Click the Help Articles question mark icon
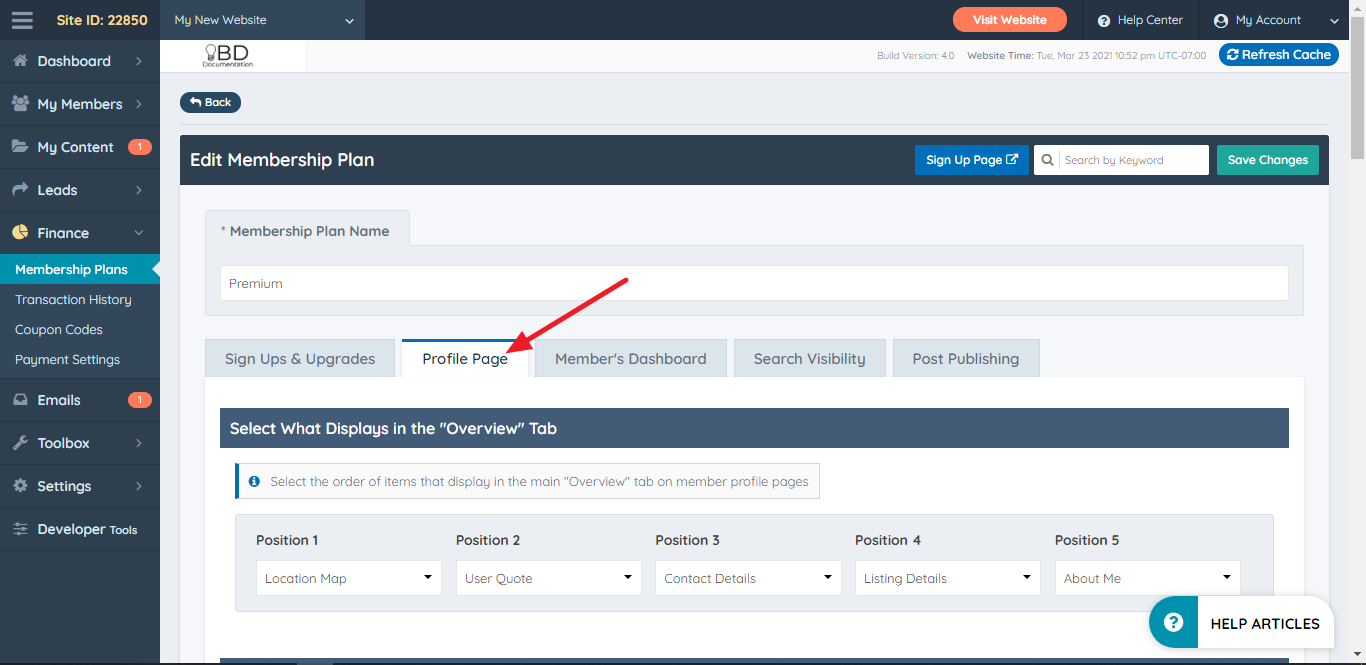1366x665 pixels. [x=1174, y=622]
